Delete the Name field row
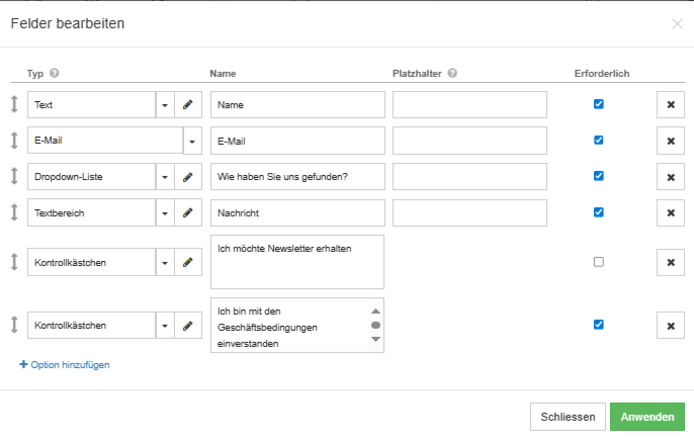This screenshot has height=443, width=694. pyautogui.click(x=671, y=105)
